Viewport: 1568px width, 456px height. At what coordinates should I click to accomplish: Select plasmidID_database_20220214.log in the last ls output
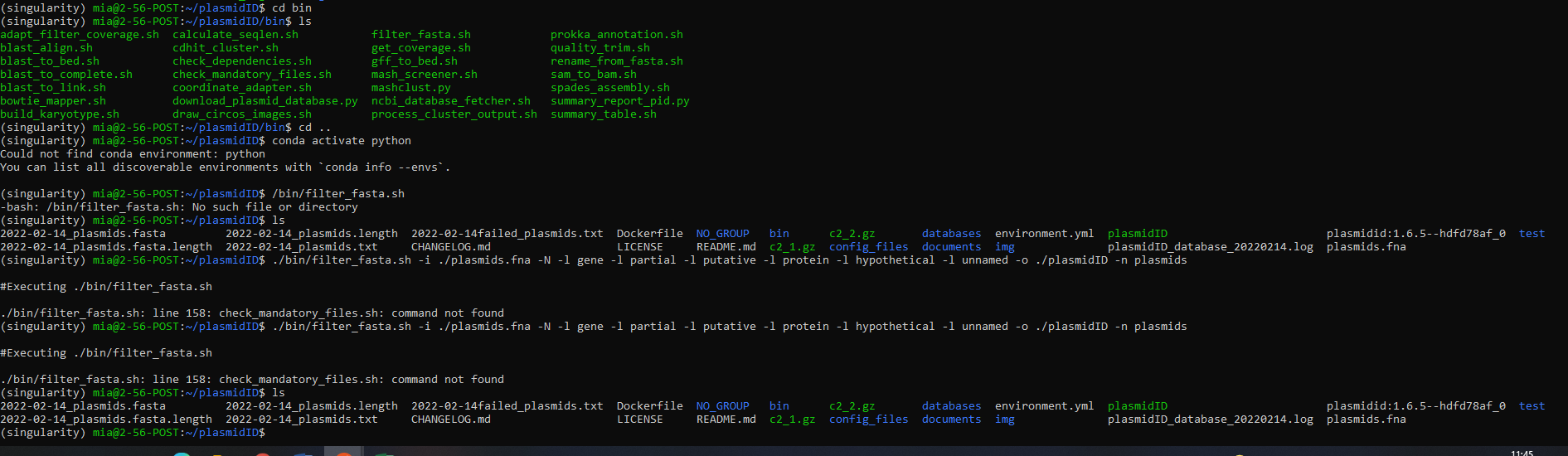coord(1211,420)
